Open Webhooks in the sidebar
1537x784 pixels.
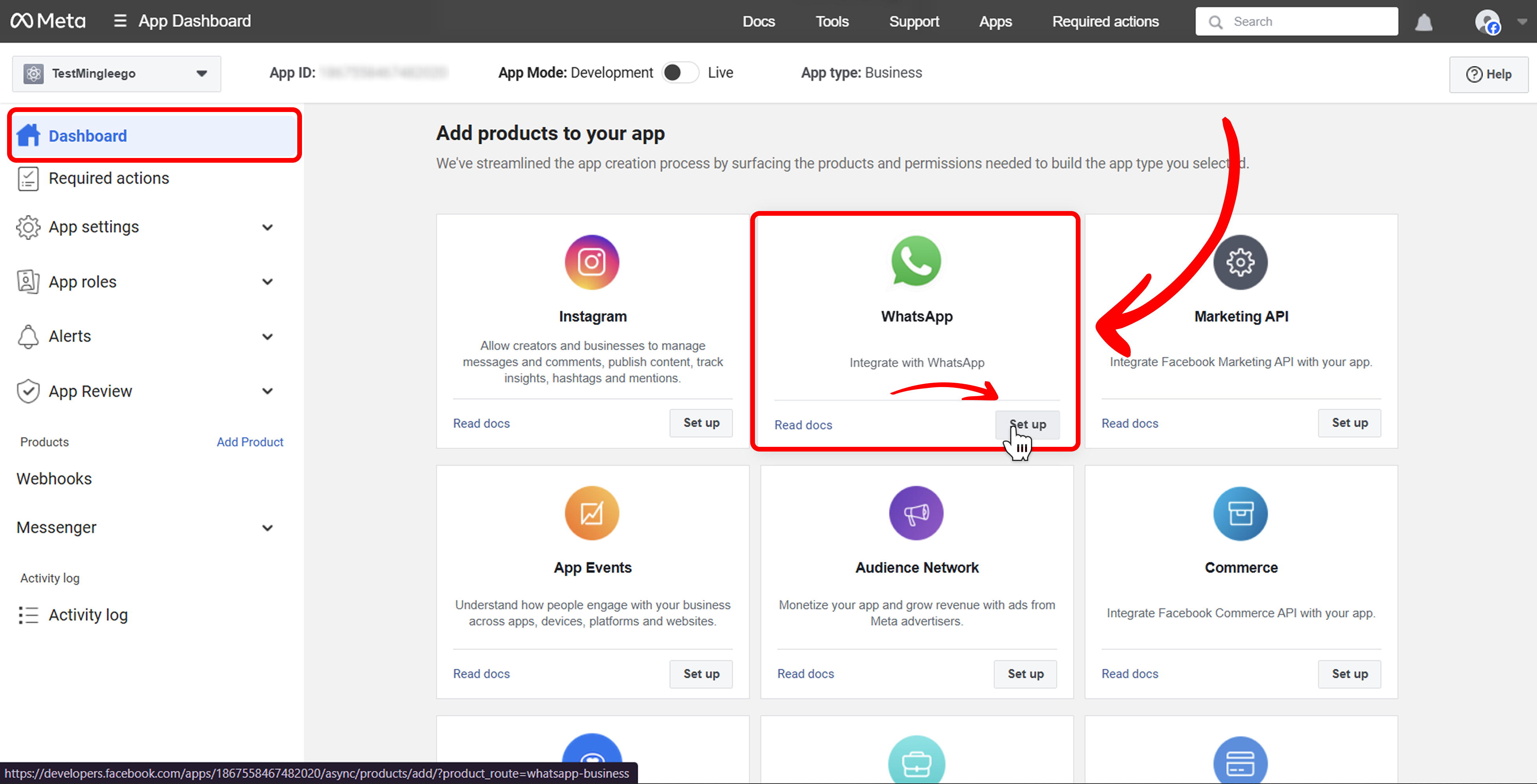click(x=54, y=479)
